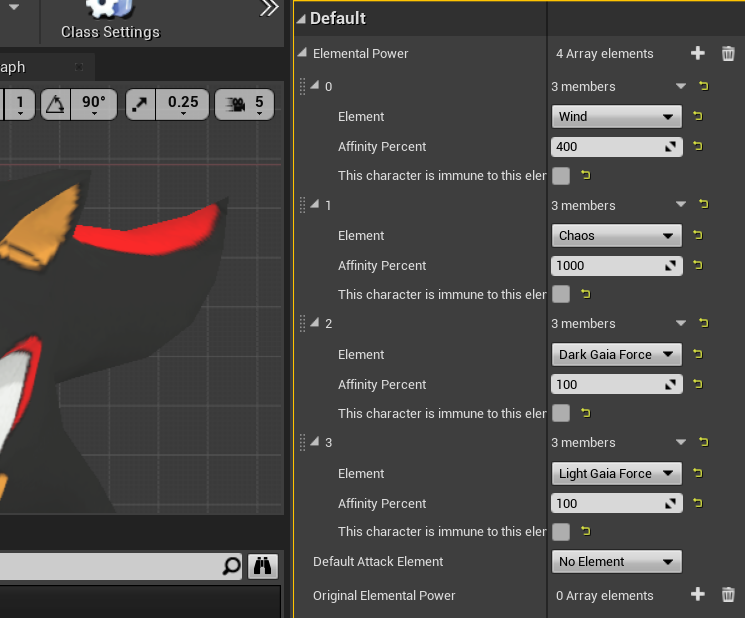This screenshot has height=618, width=745.
Task: Open Element dropdown showing Light Gaia Force
Action: [616, 474]
